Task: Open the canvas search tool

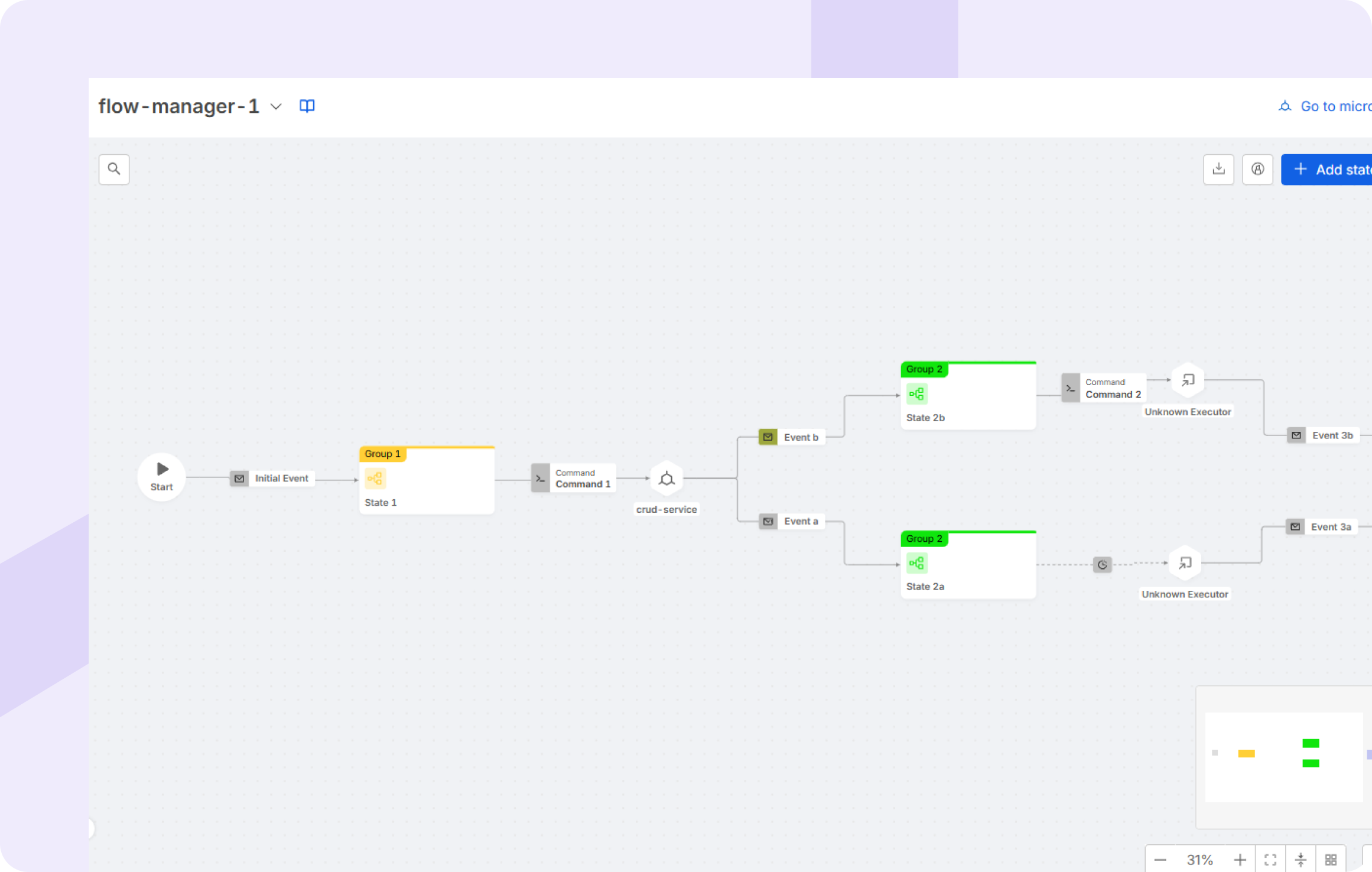Action: (114, 170)
